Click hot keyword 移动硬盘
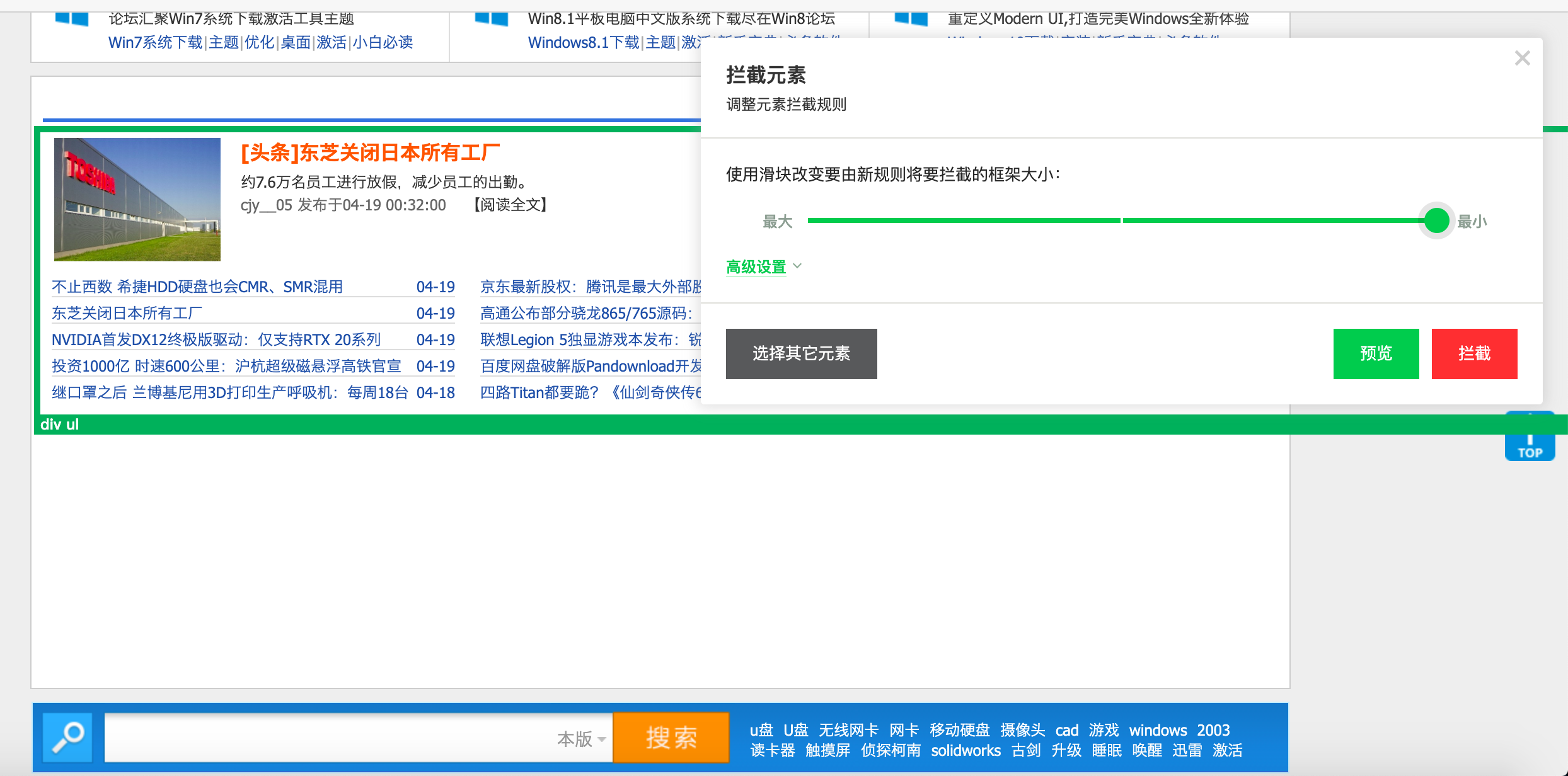Viewport: 1568px width, 776px height. [960, 730]
